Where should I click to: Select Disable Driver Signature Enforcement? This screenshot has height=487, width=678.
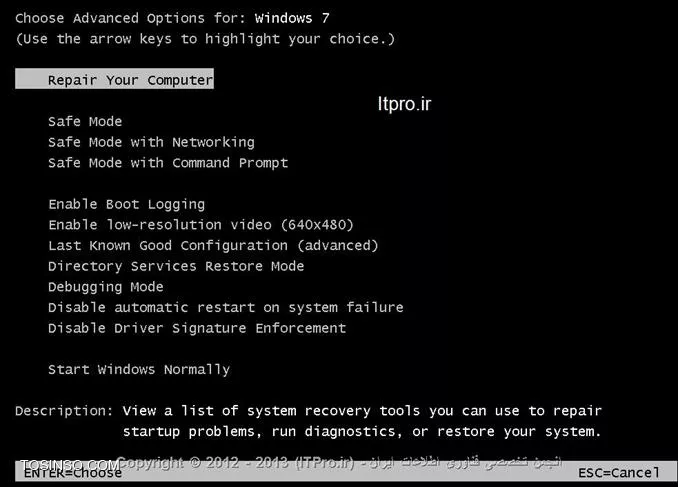197,328
